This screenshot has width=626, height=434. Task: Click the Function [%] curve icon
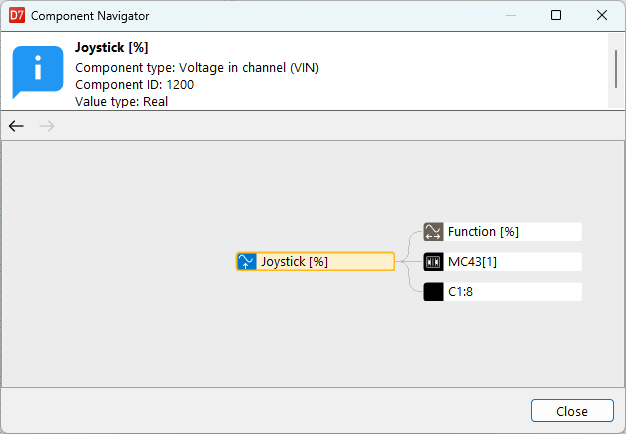[433, 232]
